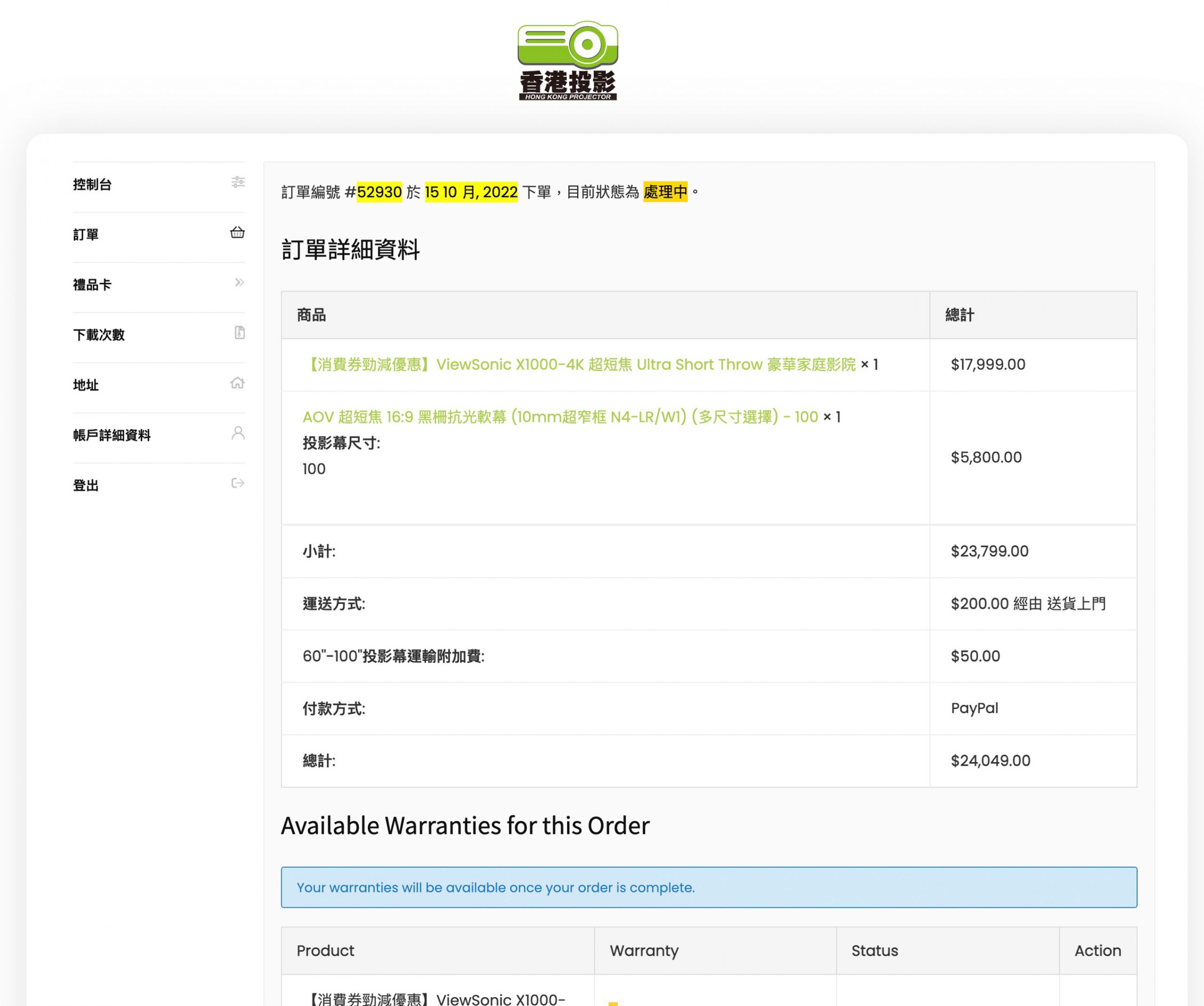1204x1006 pixels.
Task: Open the 控制台 dashboard menu item
Action: (x=159, y=184)
